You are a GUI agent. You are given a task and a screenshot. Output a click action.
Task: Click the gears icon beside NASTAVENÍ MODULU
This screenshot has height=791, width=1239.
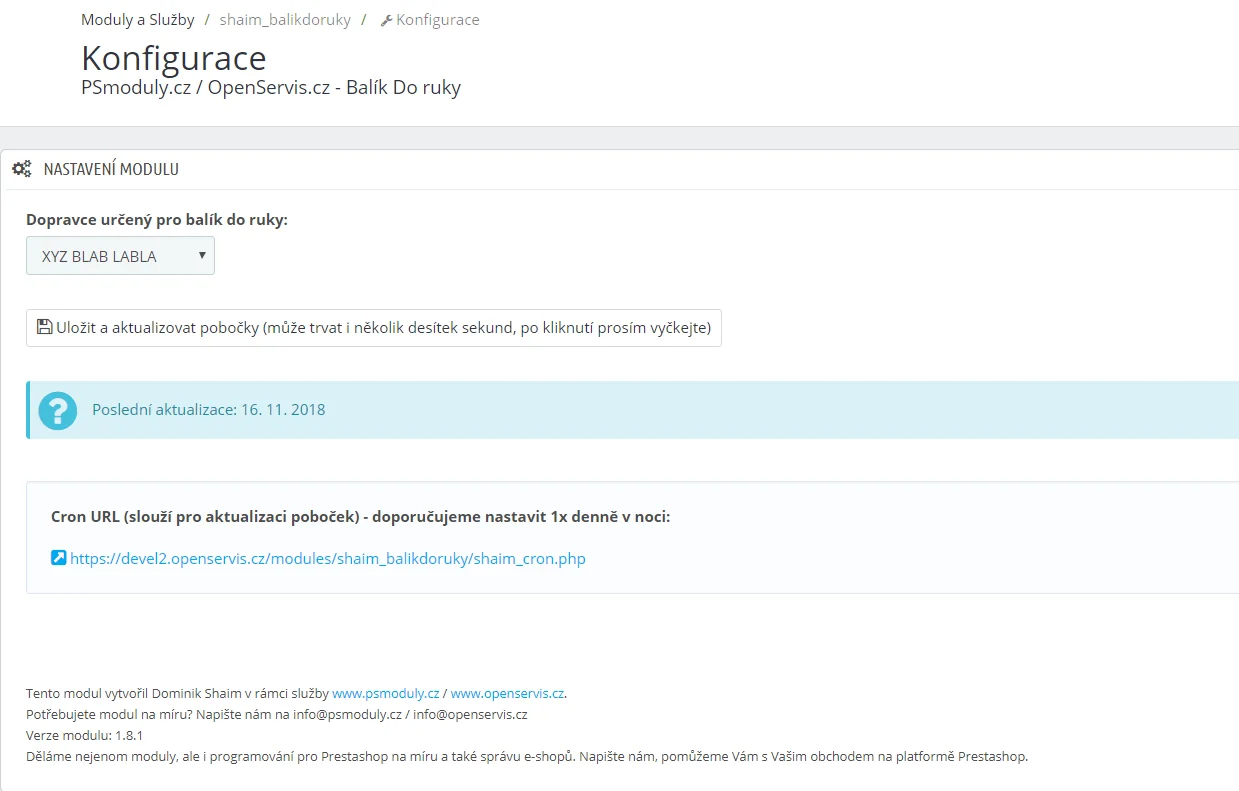(x=22, y=169)
